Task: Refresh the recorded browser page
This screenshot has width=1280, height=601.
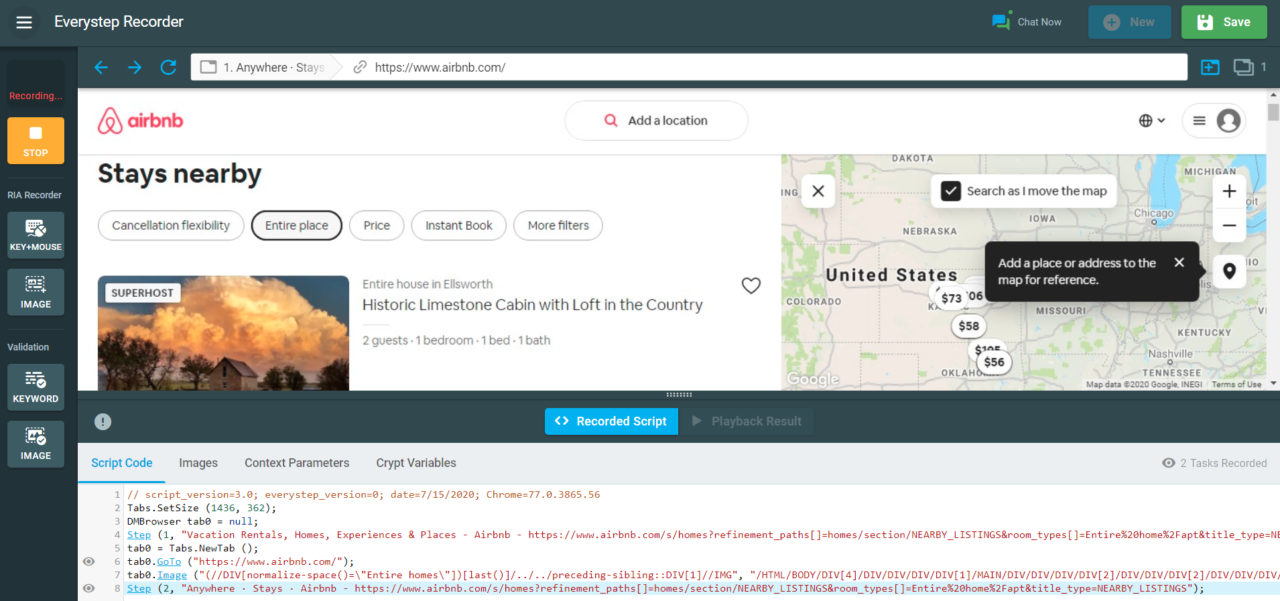Action: 168,67
